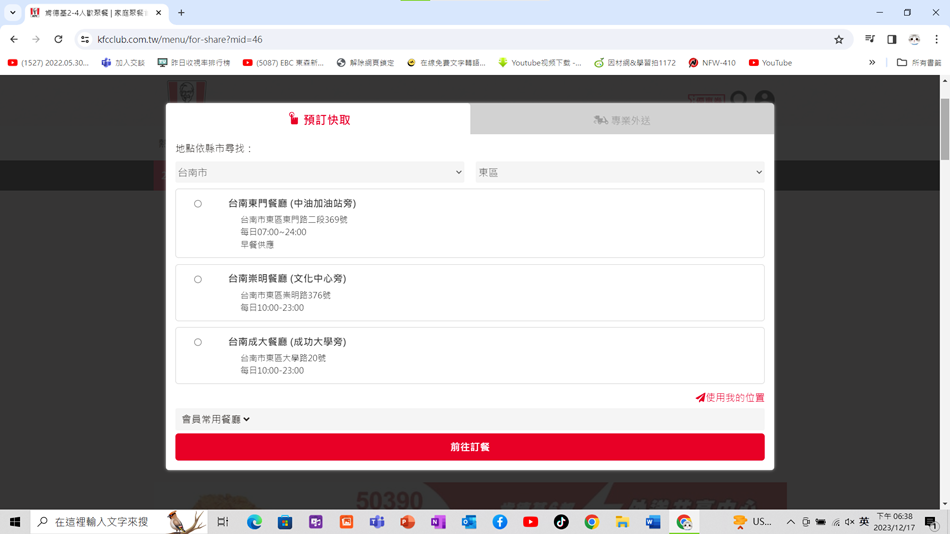Click the 台南崇明餐廳 (文化中心旁) title text
The image size is (950, 534).
coord(287,279)
